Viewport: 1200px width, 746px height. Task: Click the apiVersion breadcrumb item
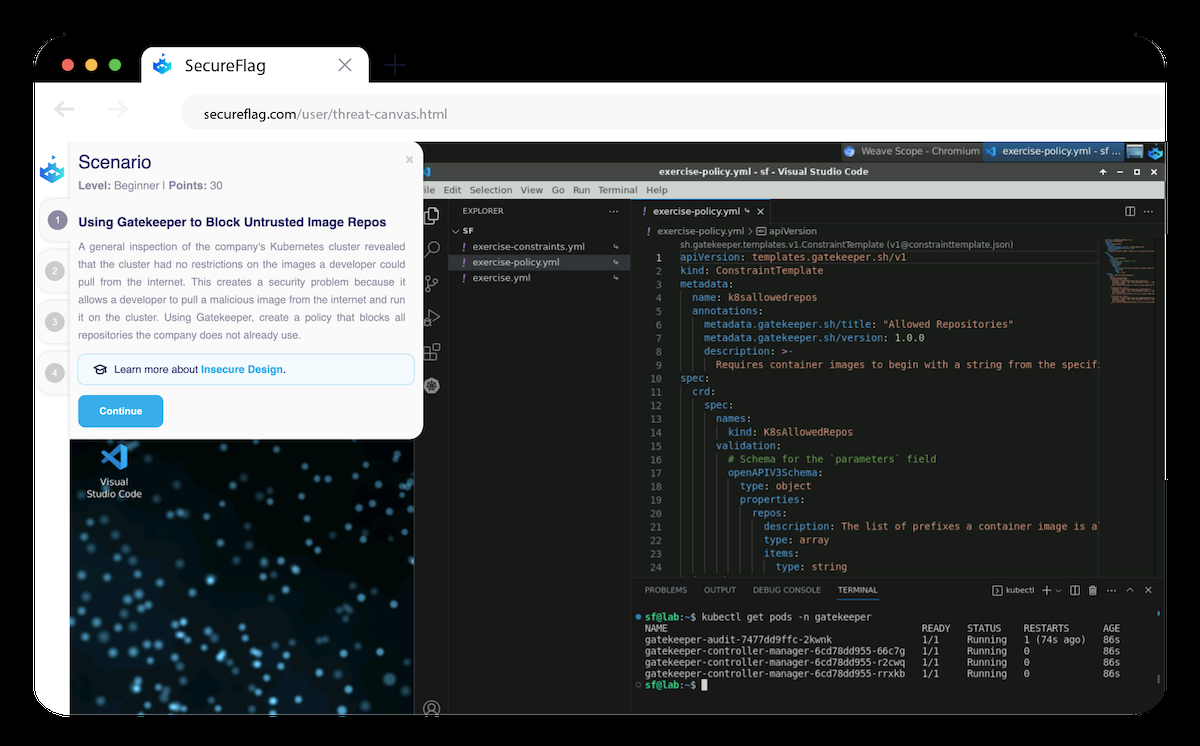(x=786, y=231)
